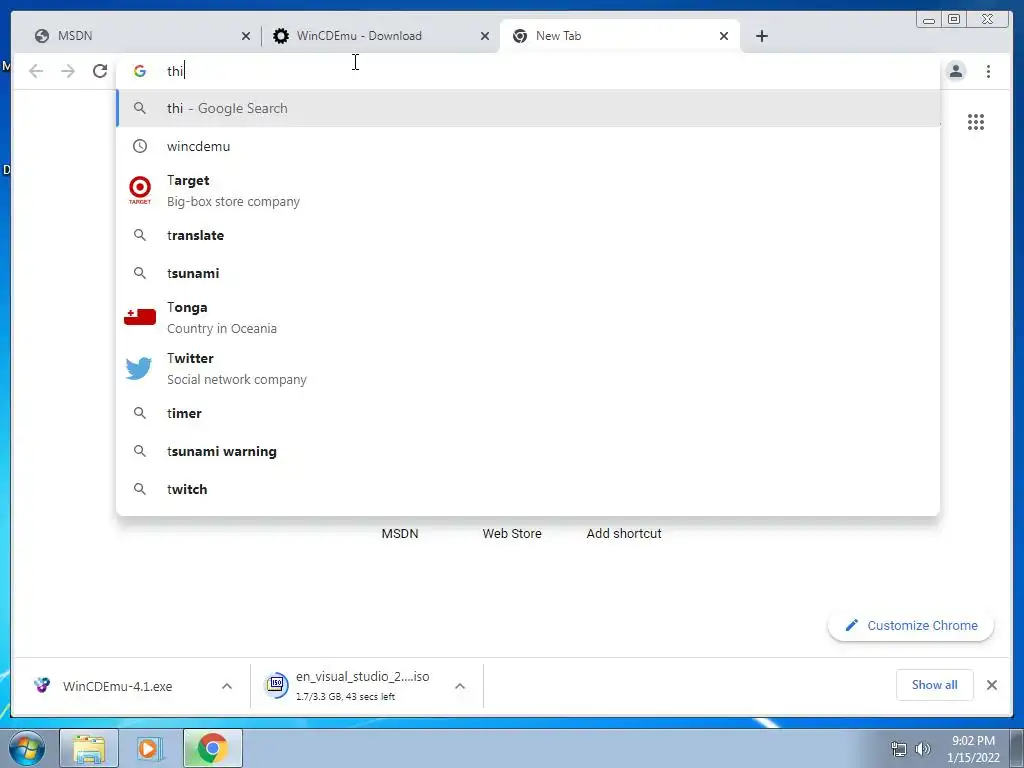This screenshot has height=768, width=1024.
Task: Click the magnifier icon beside 'translate'
Action: coord(140,234)
